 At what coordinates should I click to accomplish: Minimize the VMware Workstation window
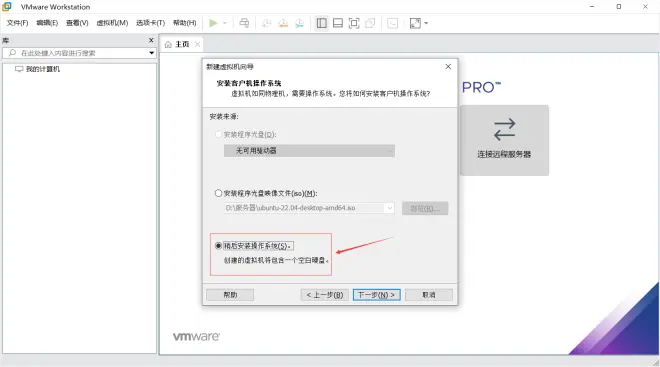(x=592, y=7)
